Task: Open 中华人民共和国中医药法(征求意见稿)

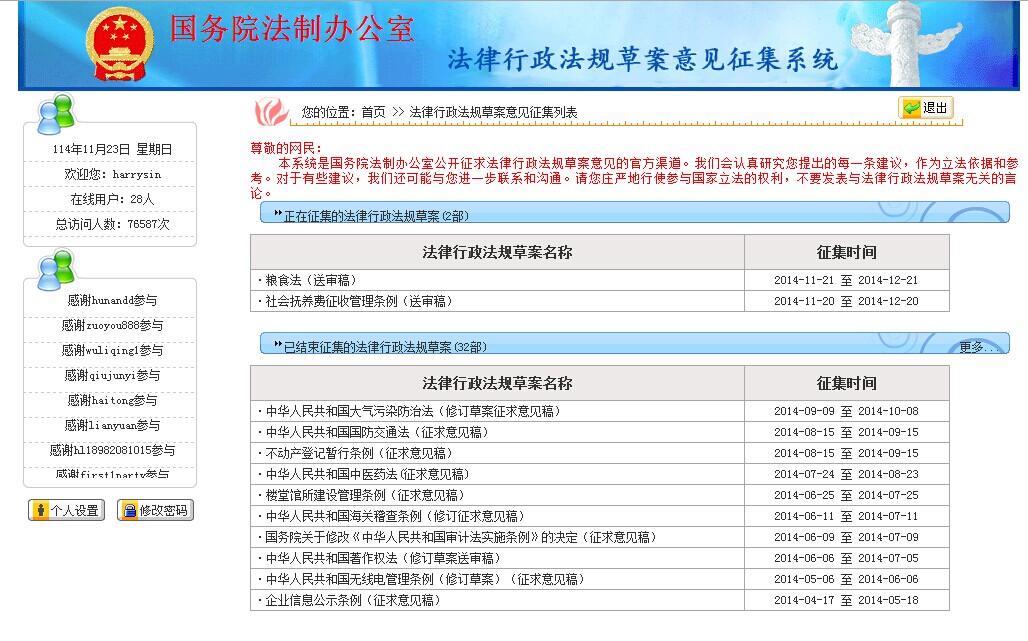Action: (x=367, y=474)
